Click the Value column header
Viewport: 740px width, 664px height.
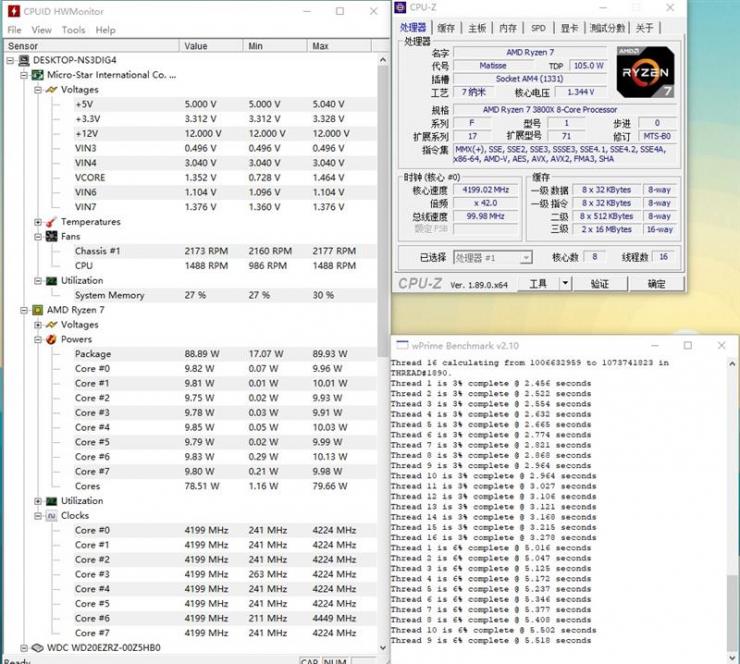click(211, 46)
